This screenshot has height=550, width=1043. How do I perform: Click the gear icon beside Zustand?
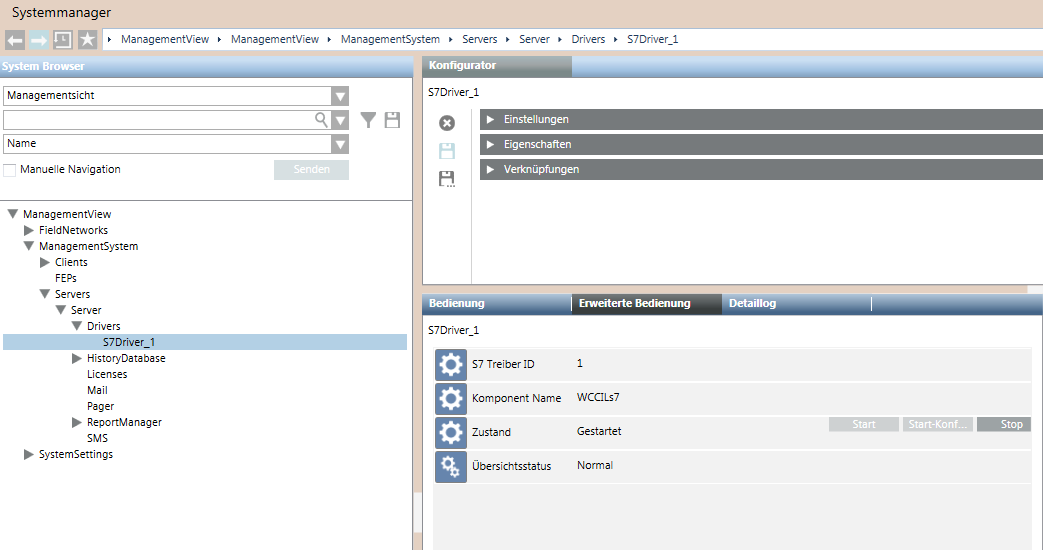pos(451,432)
